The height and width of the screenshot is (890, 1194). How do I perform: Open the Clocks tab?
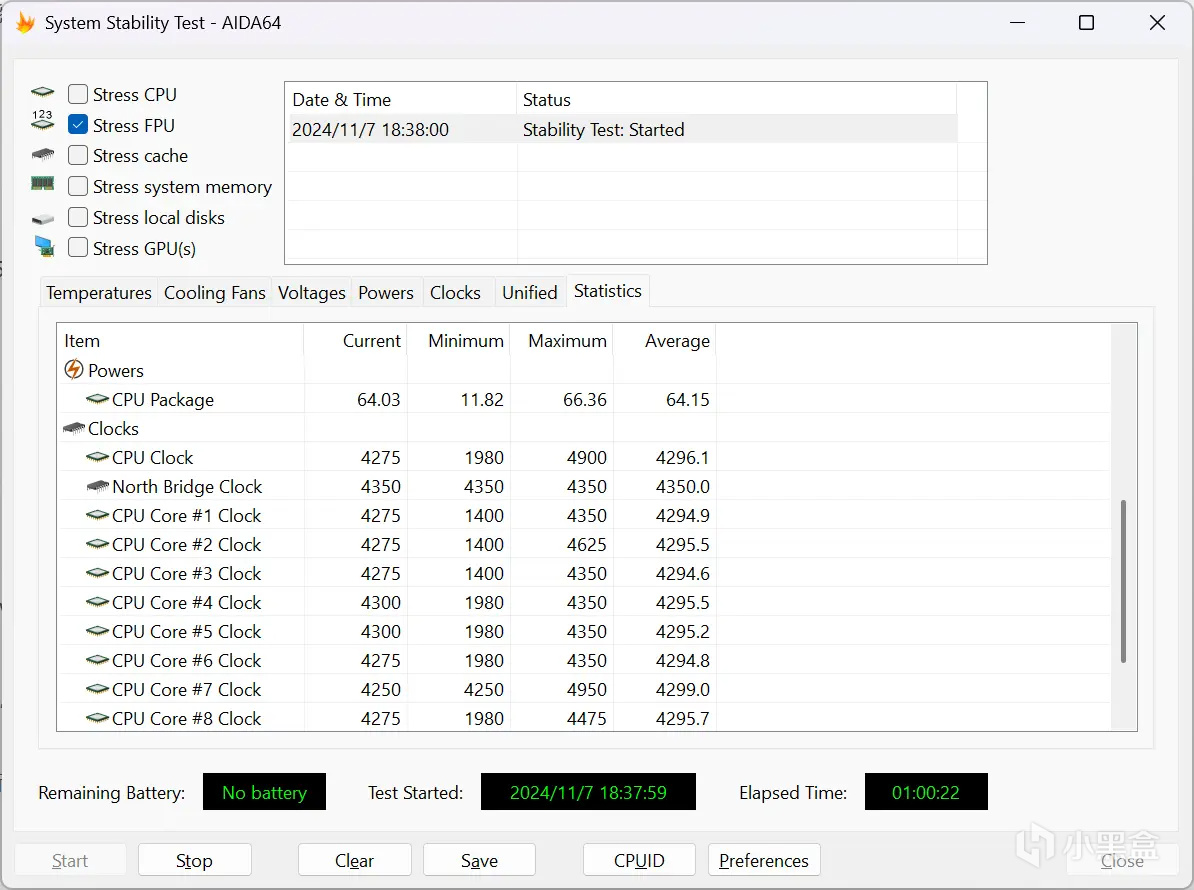[x=455, y=292]
